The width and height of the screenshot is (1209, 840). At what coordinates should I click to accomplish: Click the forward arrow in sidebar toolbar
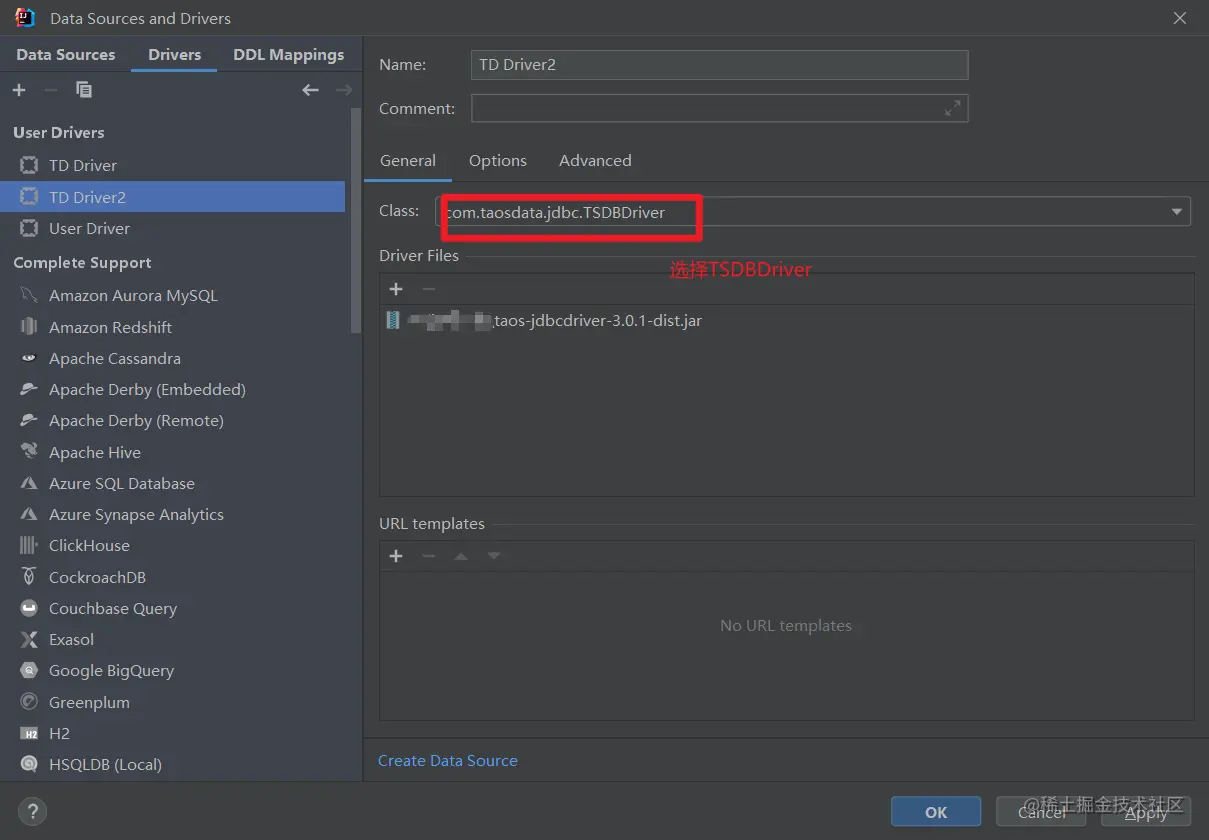343,90
